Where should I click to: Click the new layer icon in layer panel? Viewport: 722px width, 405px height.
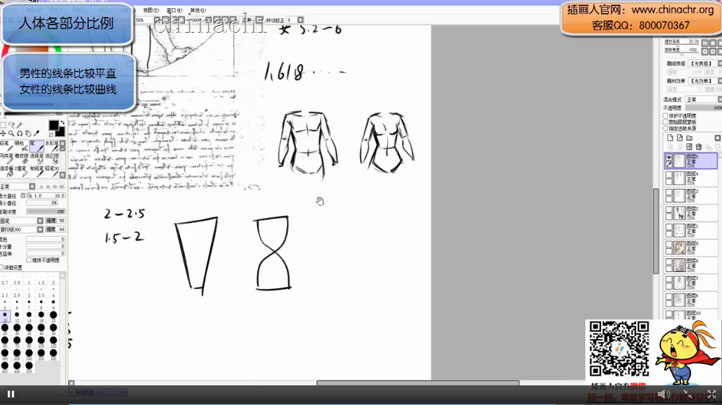670,138
